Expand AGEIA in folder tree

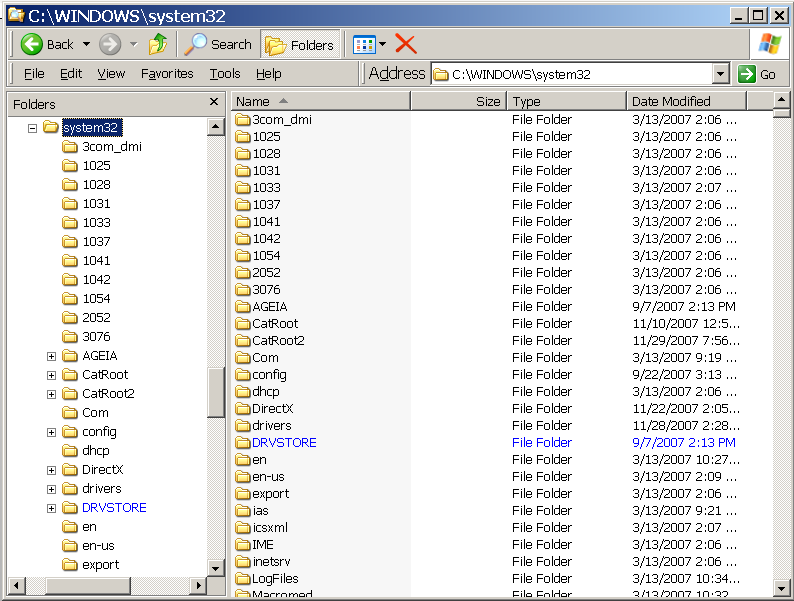pyautogui.click(x=51, y=356)
